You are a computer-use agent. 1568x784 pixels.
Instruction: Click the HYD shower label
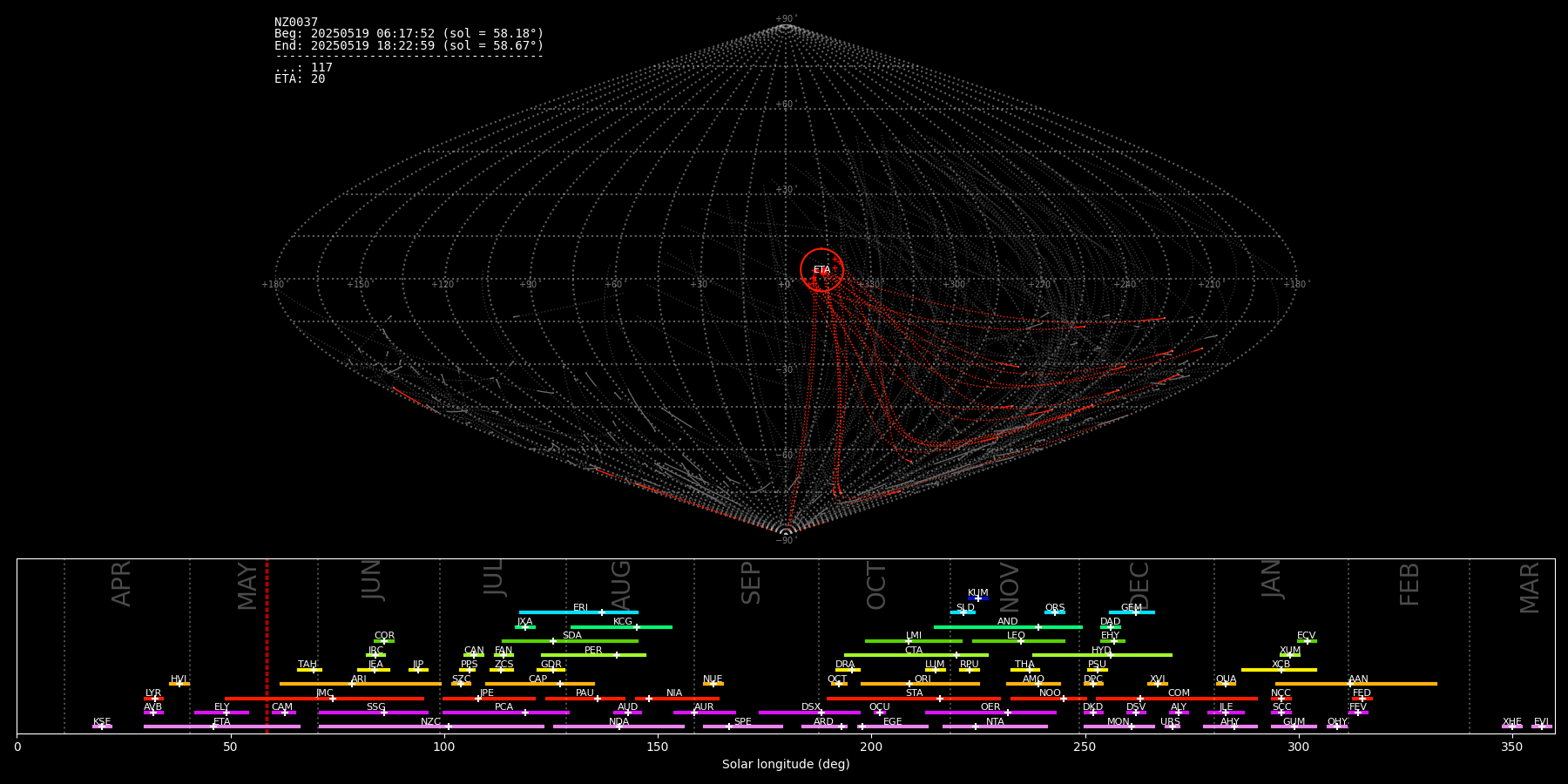1101,651
